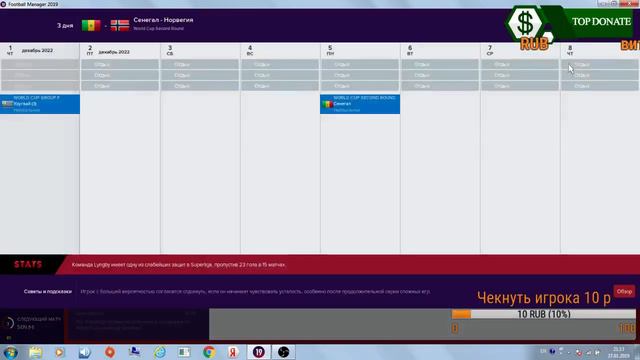This screenshot has width=640, height=360.
Task: Click first Отдых session on Thursday 8
Action: point(600,64)
